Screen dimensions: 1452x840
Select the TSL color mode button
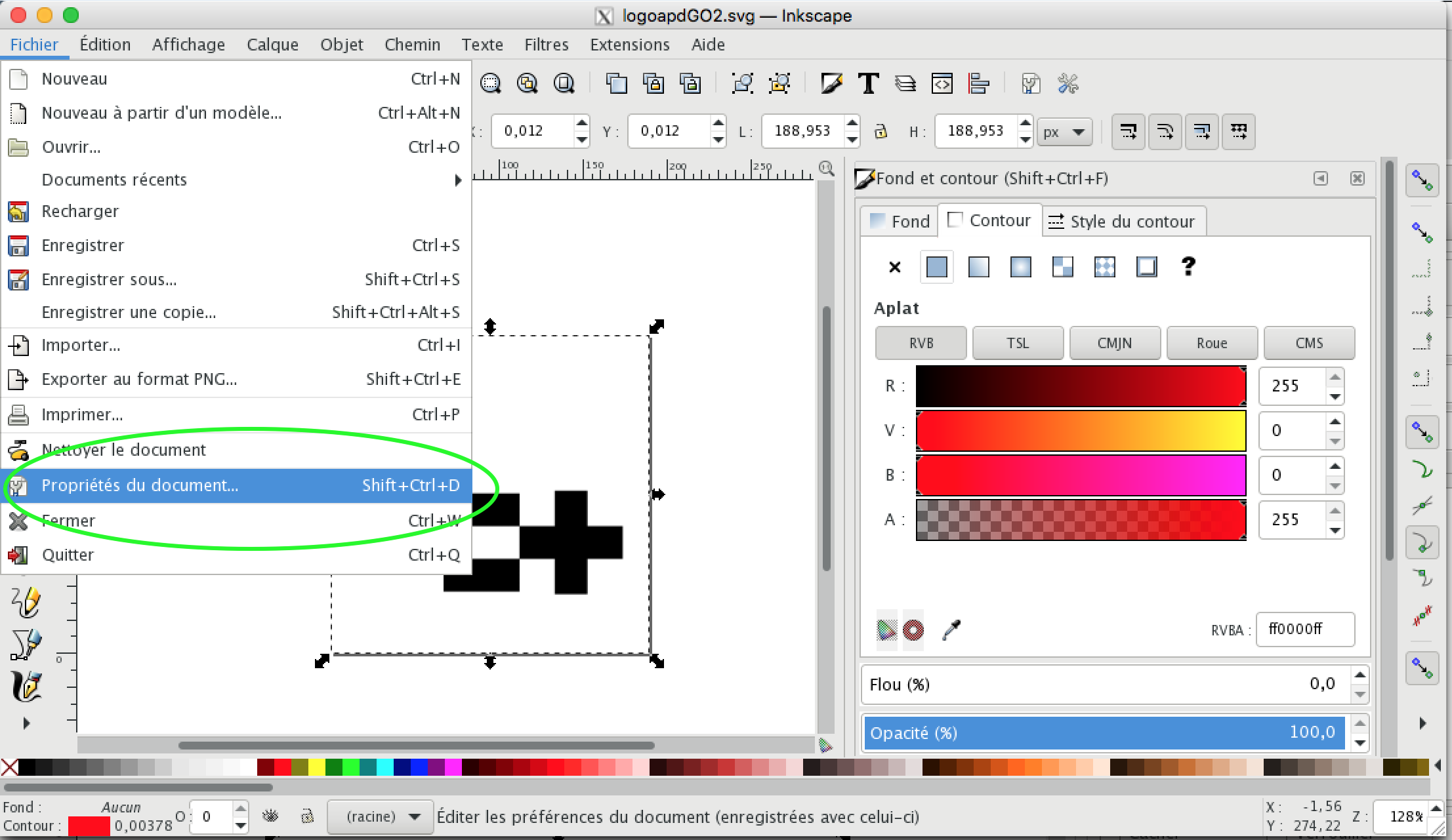point(1018,343)
